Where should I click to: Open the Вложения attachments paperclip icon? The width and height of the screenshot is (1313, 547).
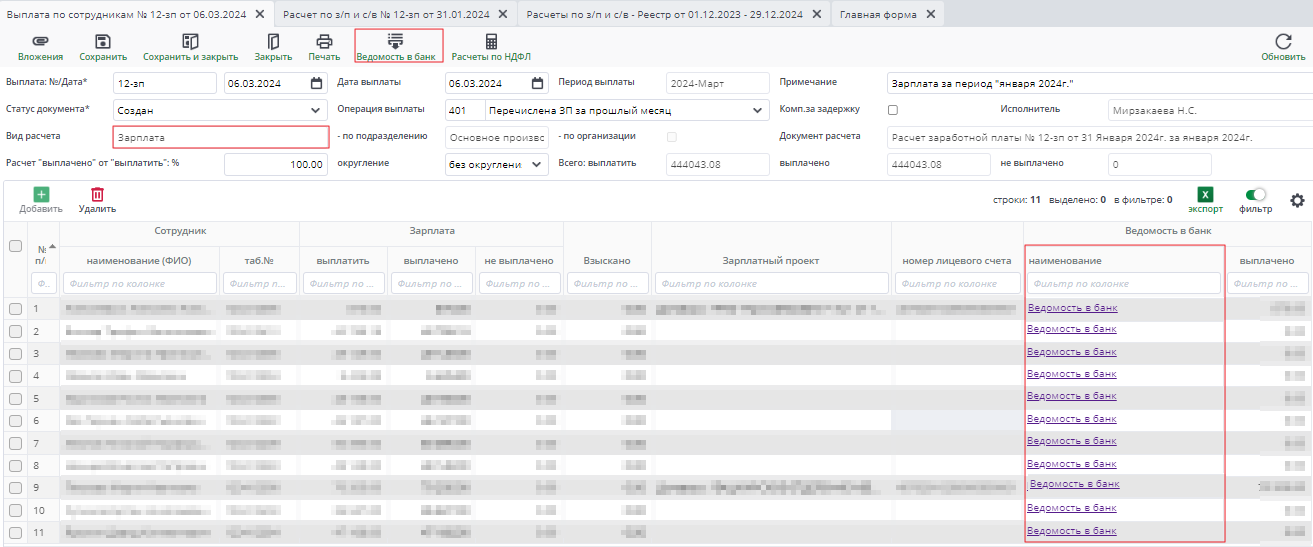(x=40, y=42)
